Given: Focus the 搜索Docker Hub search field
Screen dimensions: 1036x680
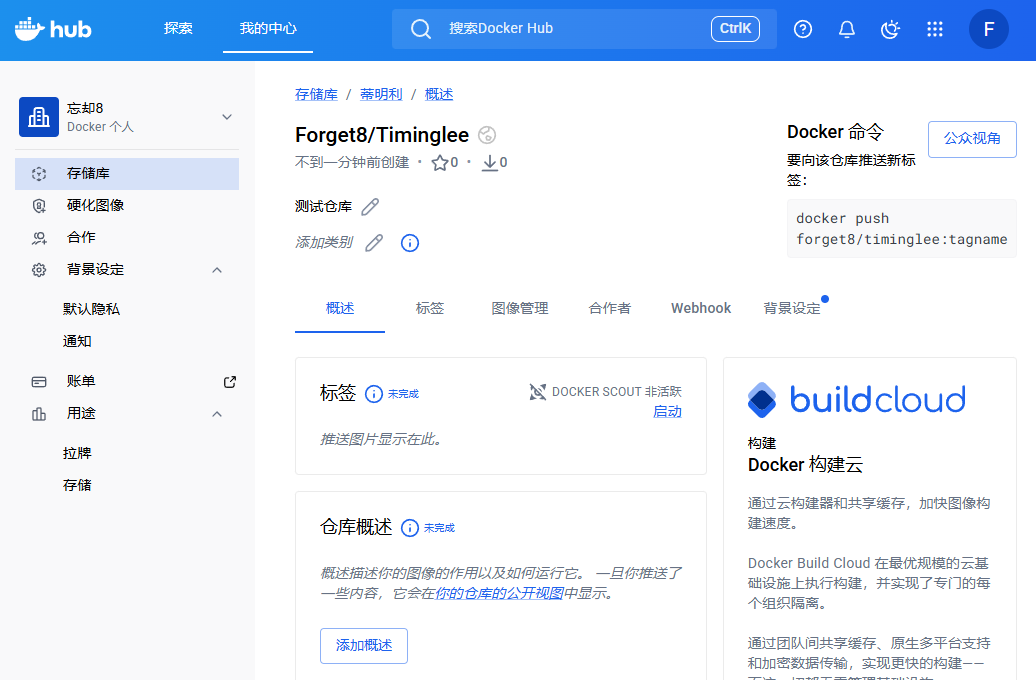Looking at the screenshot, I should [584, 29].
